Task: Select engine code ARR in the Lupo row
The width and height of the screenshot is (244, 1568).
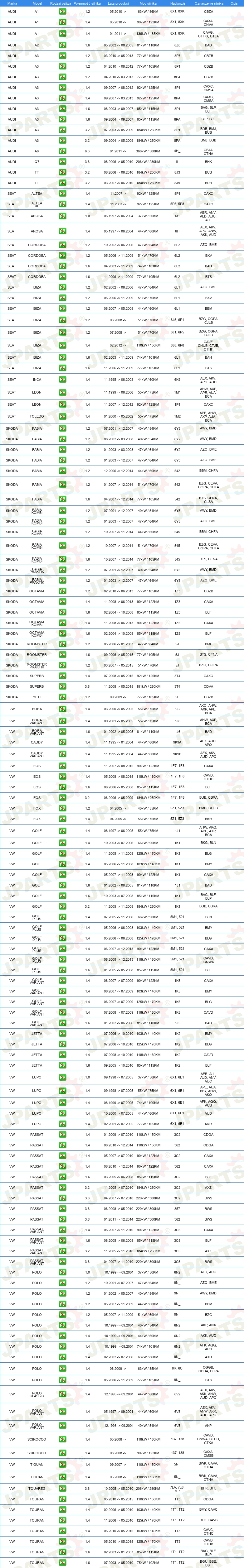Action: pos(209,1124)
